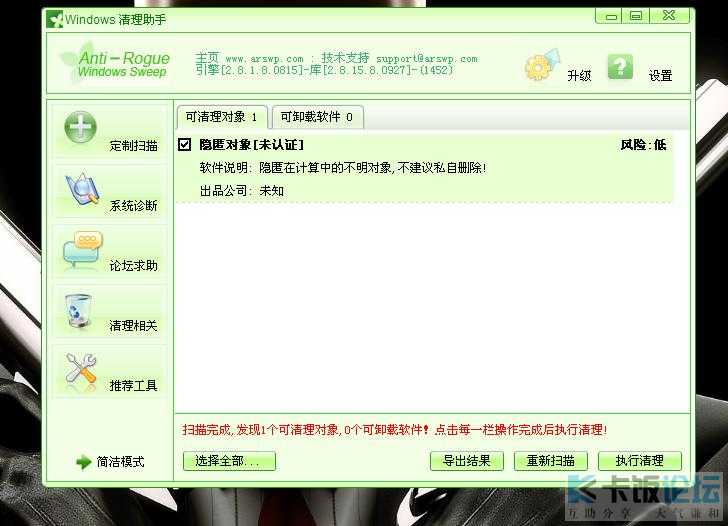The height and width of the screenshot is (526, 728).
Task: Click the 执行清理 button
Action: click(x=640, y=461)
